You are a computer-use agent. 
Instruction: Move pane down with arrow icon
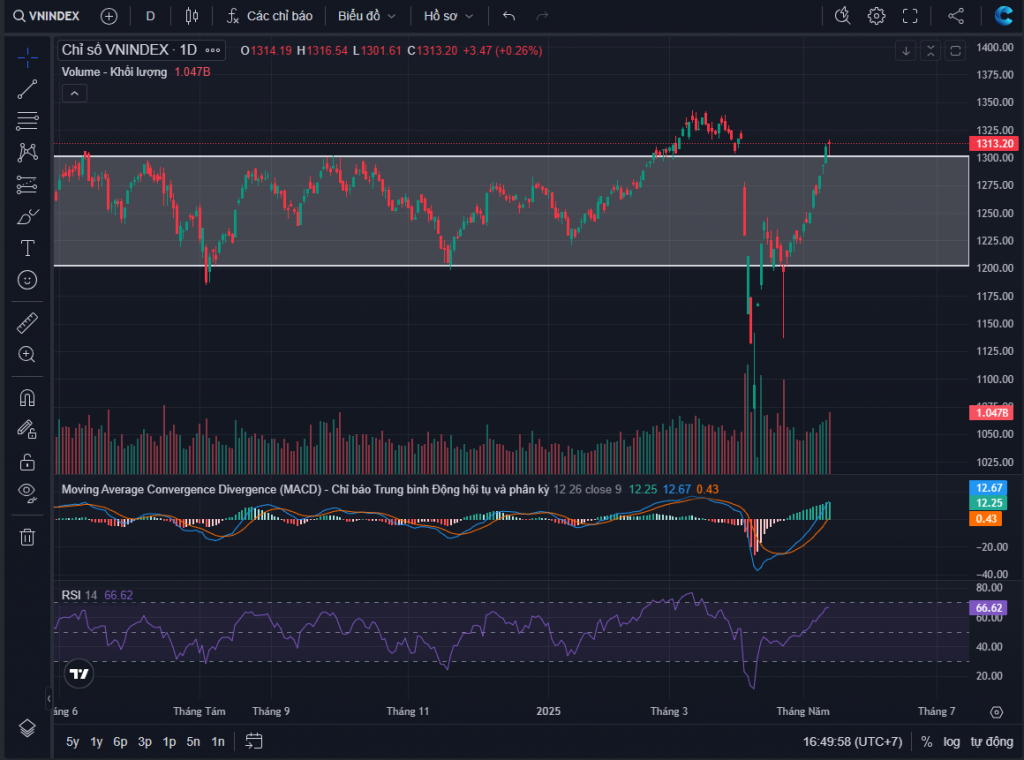coord(906,51)
